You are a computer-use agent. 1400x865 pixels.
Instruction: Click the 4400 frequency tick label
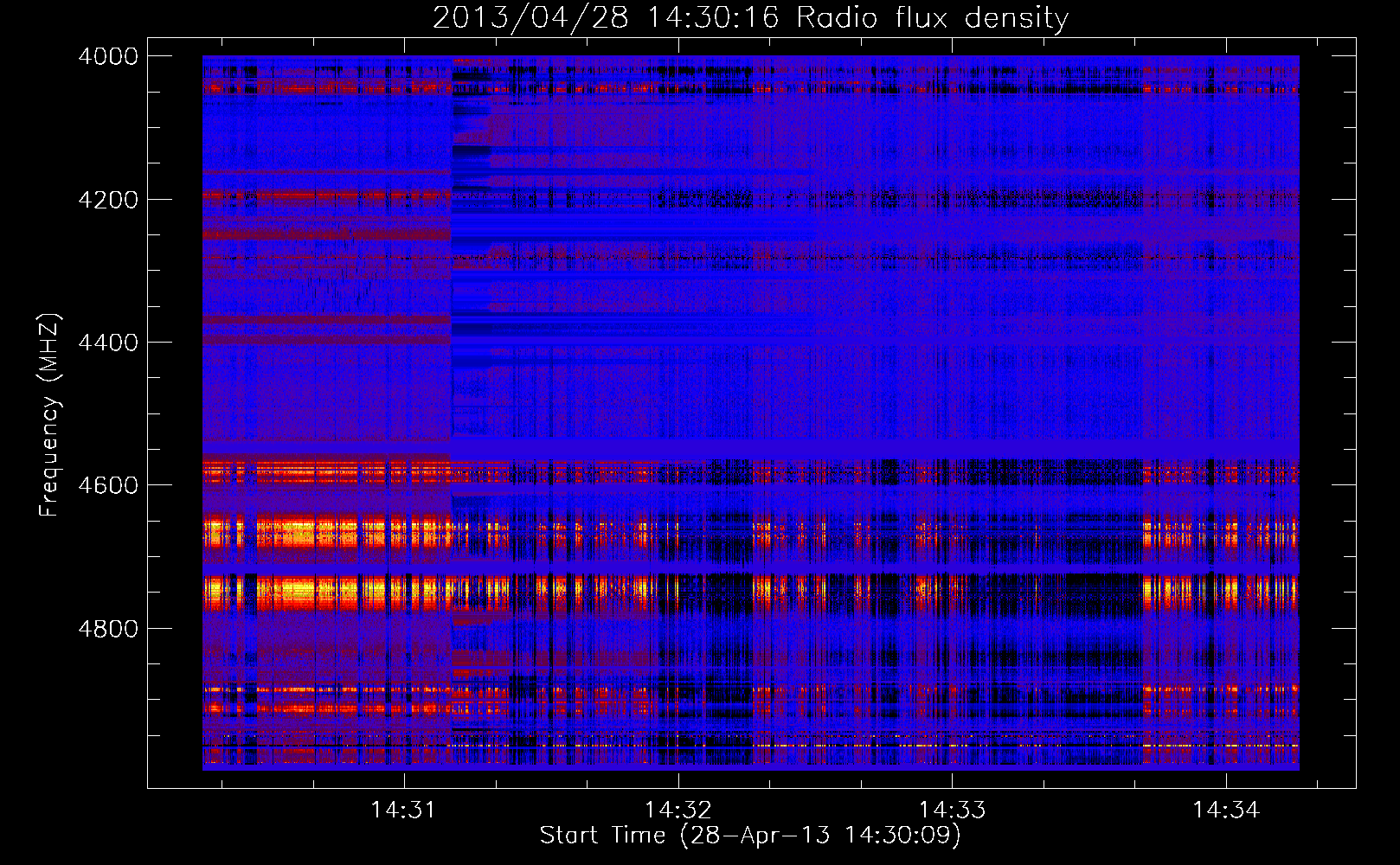coord(108,343)
